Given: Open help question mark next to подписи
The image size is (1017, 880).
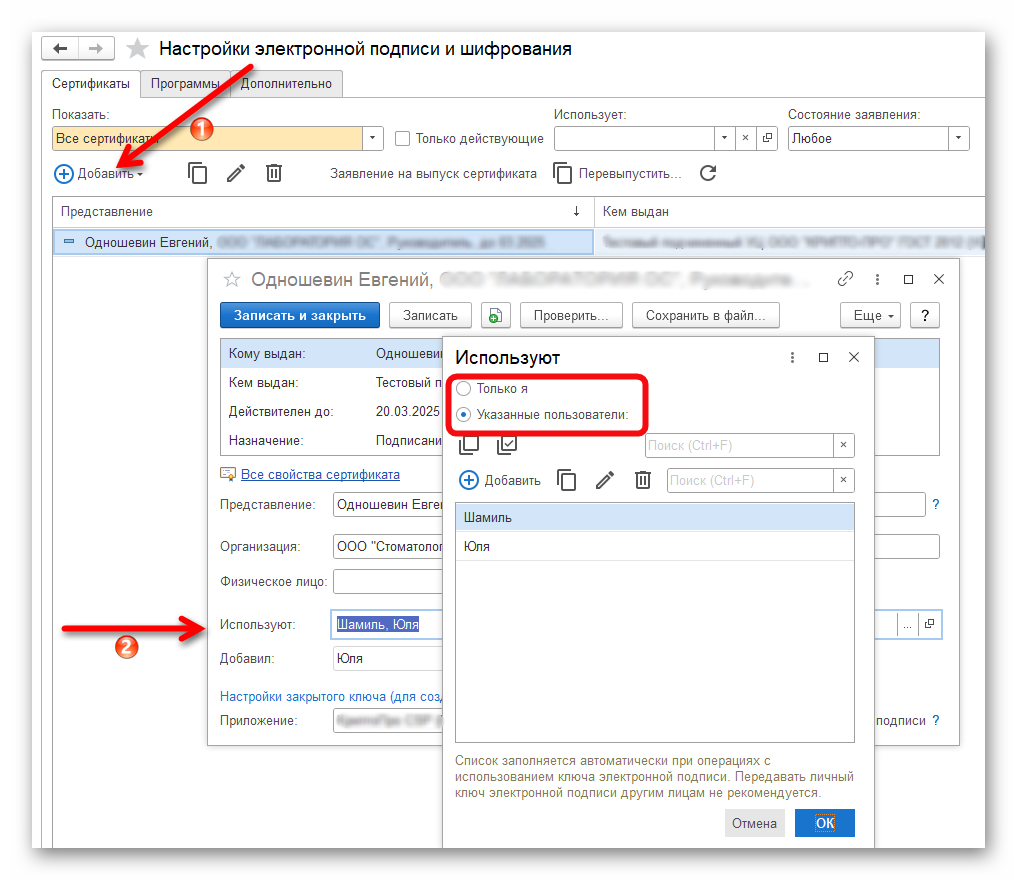Looking at the screenshot, I should 935,720.
